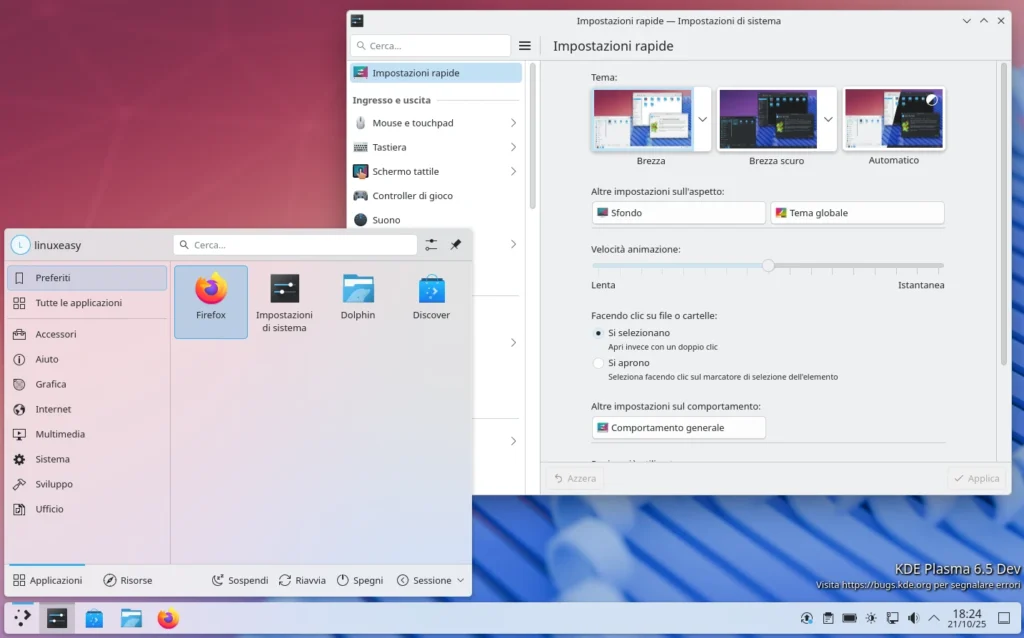Open Discover from the Favorites grid
The width and height of the screenshot is (1024, 638).
click(x=430, y=295)
